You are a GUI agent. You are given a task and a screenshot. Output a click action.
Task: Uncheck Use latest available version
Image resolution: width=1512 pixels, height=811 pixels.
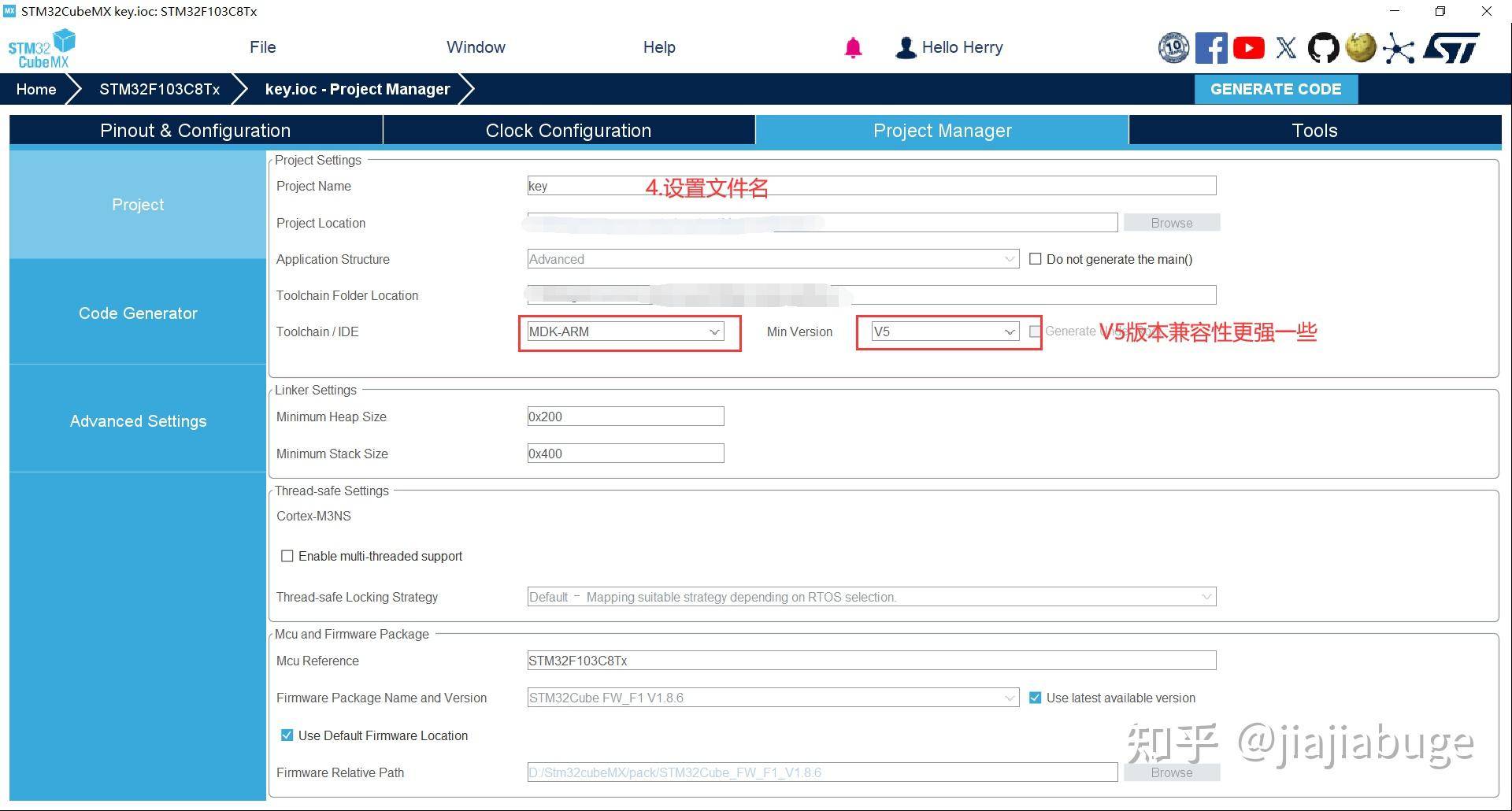[1036, 698]
